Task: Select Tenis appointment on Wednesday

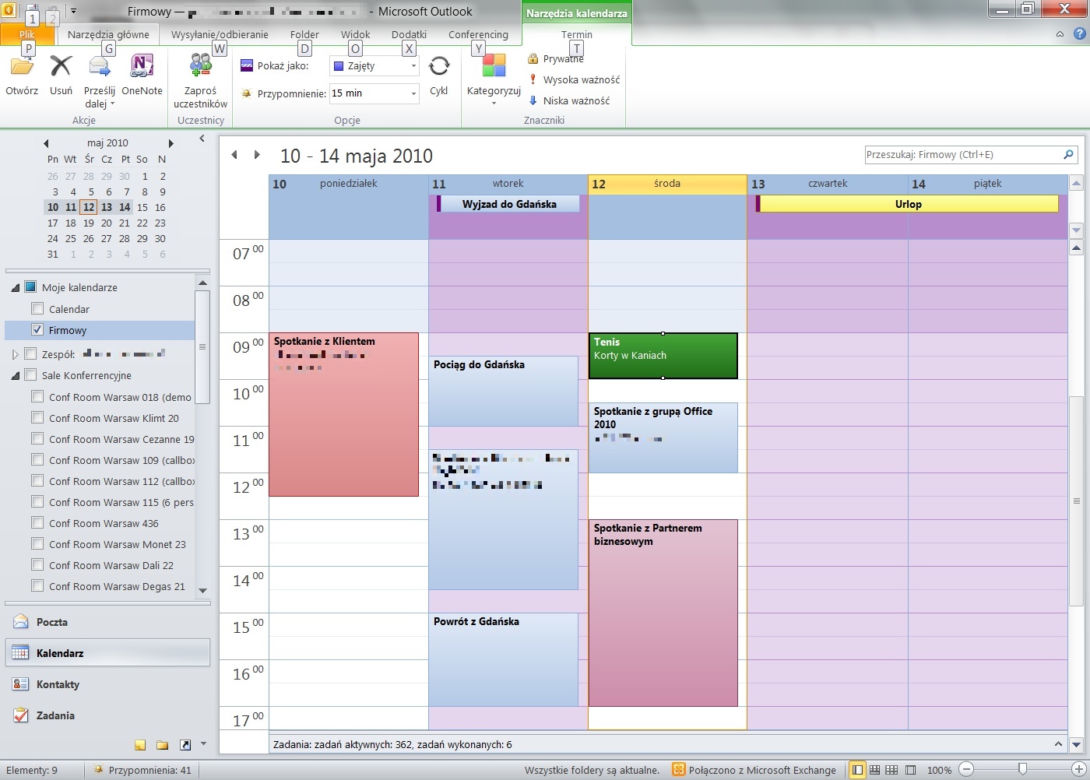Action: point(663,356)
